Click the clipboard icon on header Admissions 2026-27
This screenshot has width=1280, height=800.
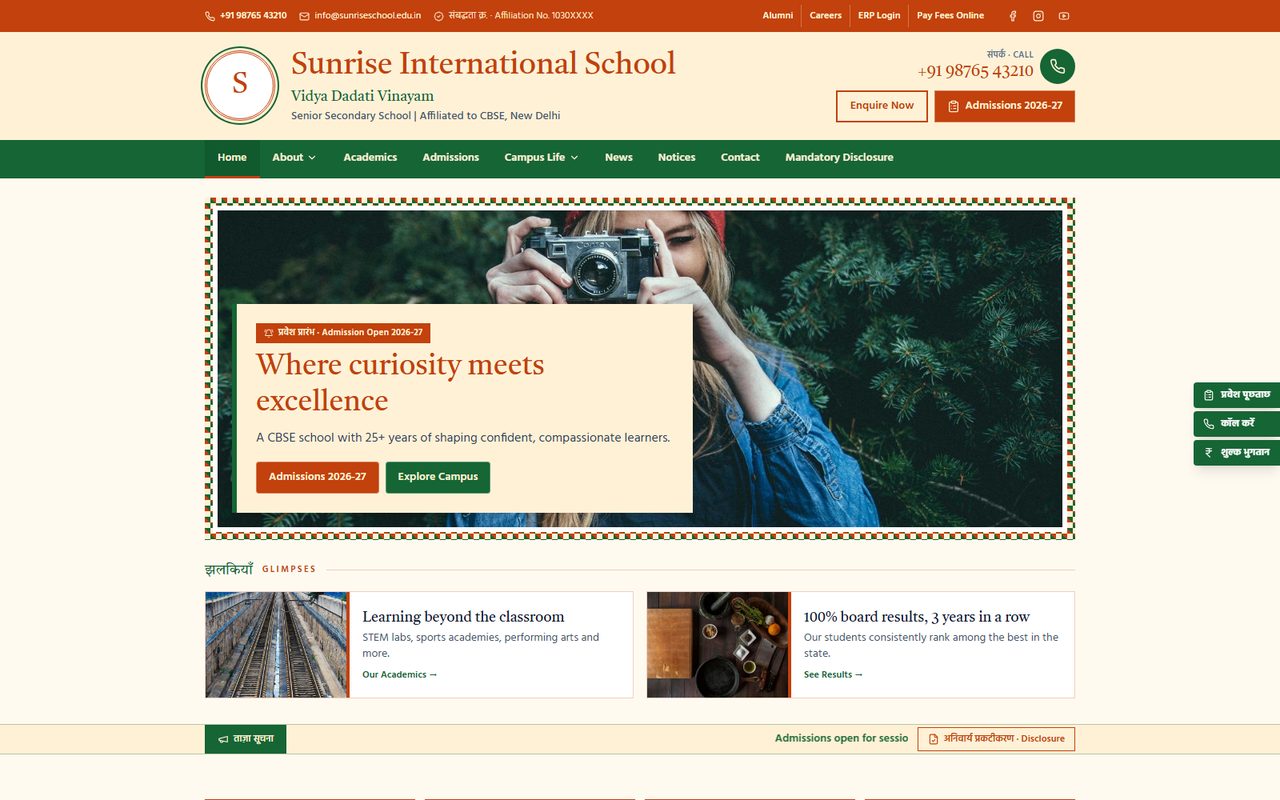pos(953,106)
